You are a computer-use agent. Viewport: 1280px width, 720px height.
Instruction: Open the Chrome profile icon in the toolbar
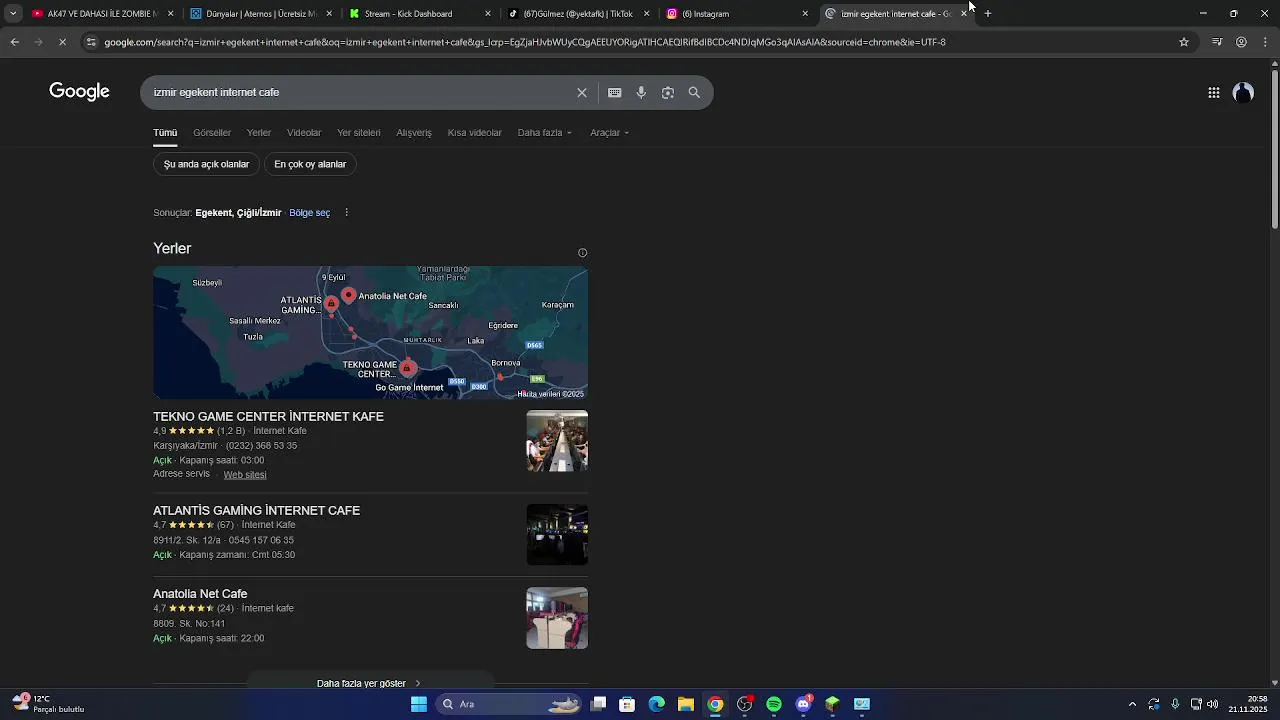tap(1241, 42)
